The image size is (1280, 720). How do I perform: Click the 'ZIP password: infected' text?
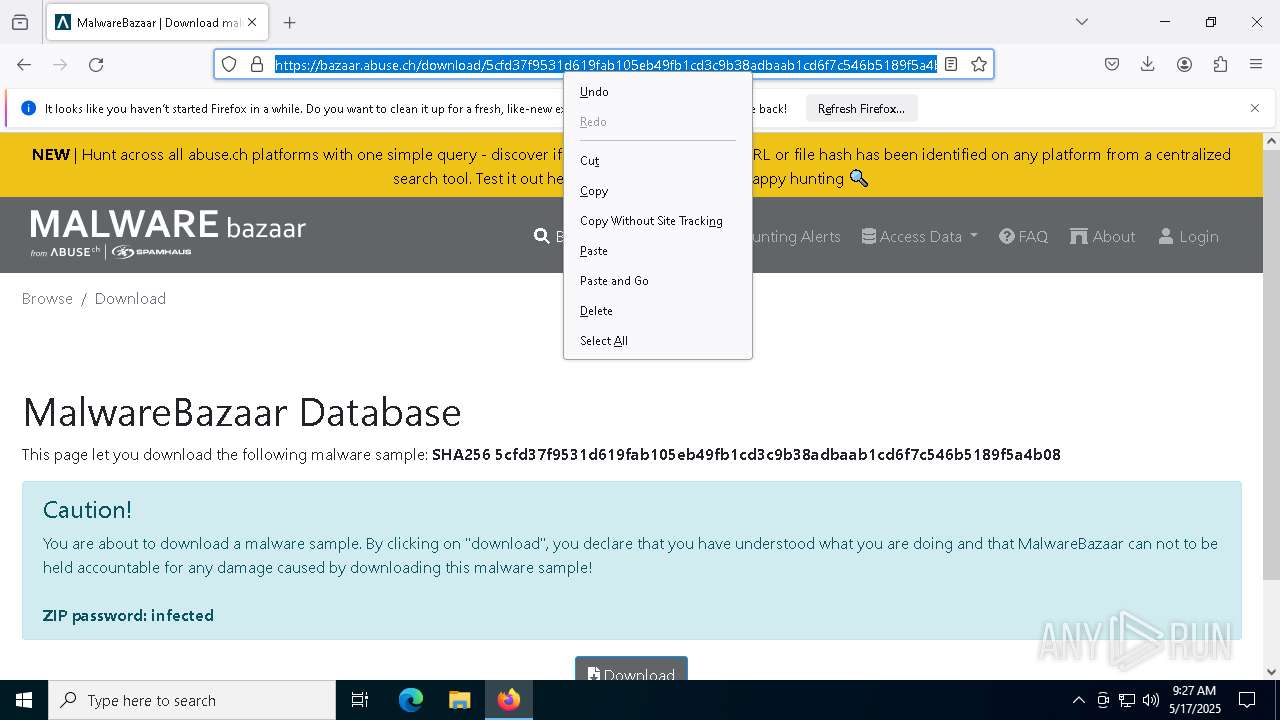coord(128,616)
